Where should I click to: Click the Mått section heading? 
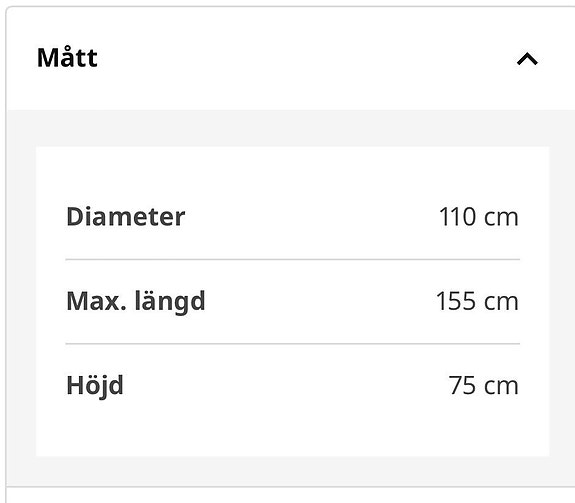67,58
